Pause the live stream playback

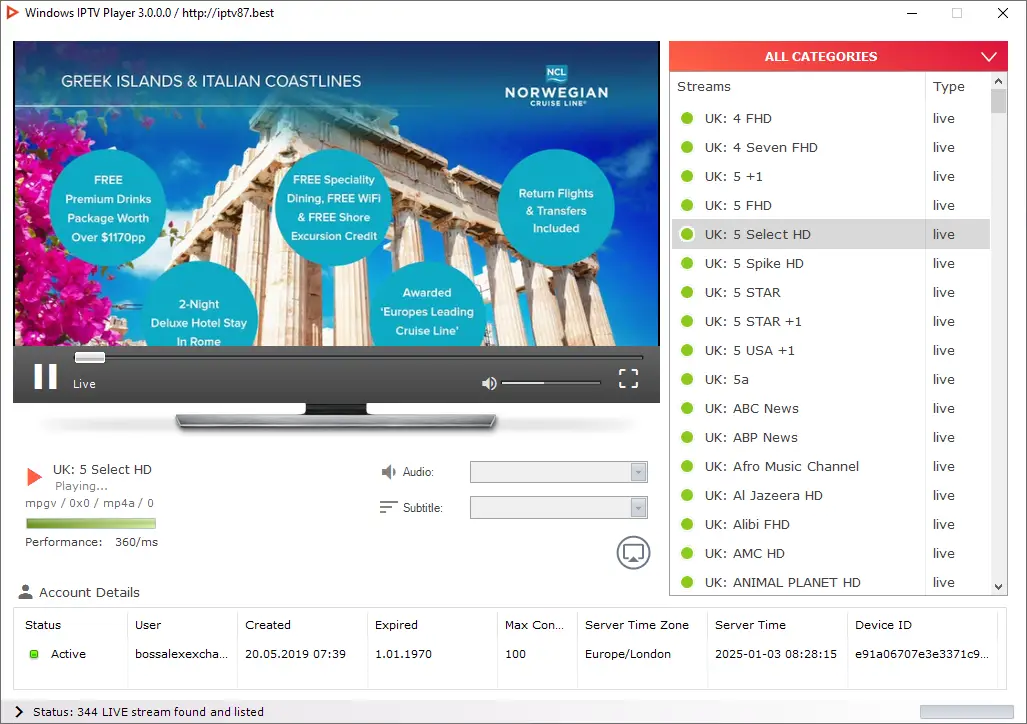tap(45, 377)
